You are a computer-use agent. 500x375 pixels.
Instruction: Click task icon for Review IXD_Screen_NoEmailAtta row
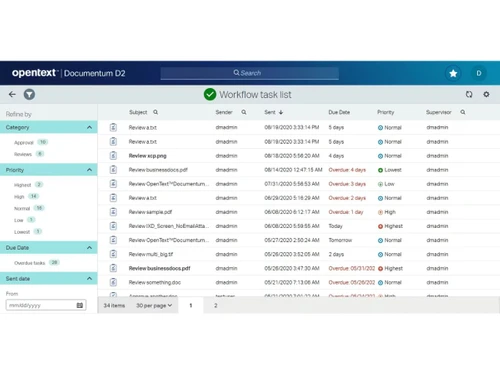tap(113, 226)
